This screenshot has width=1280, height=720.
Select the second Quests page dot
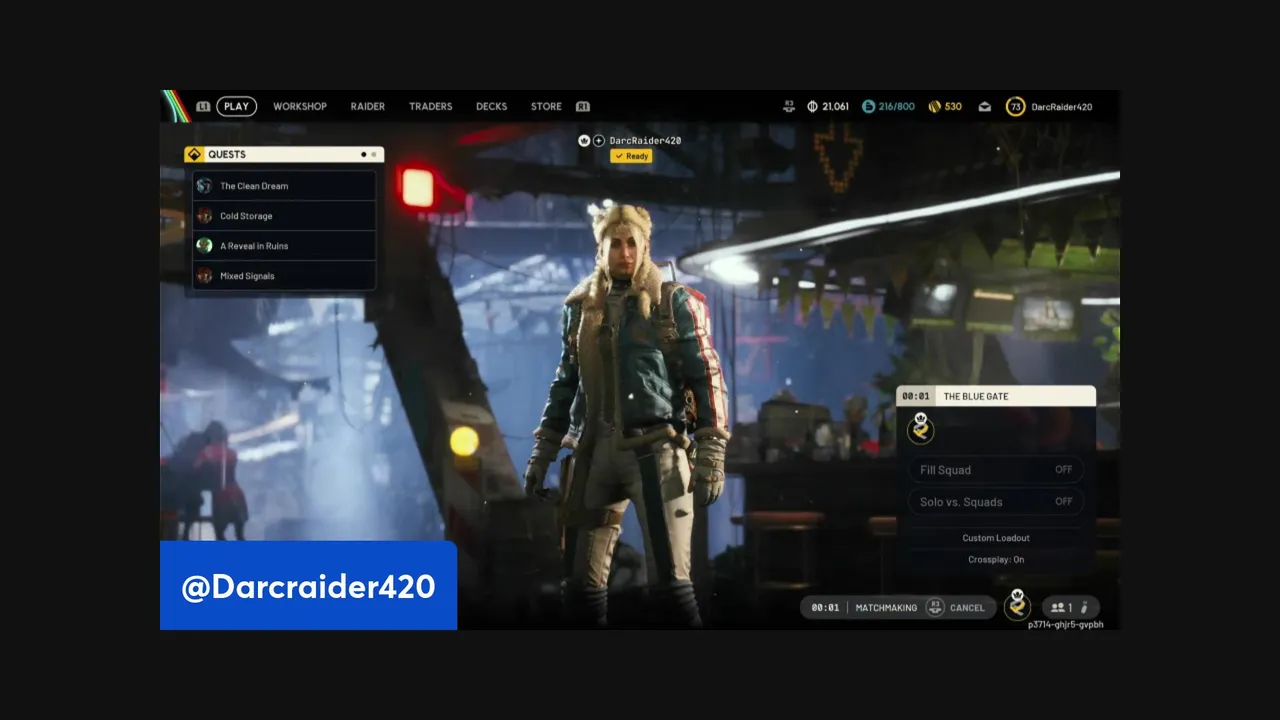(374, 154)
